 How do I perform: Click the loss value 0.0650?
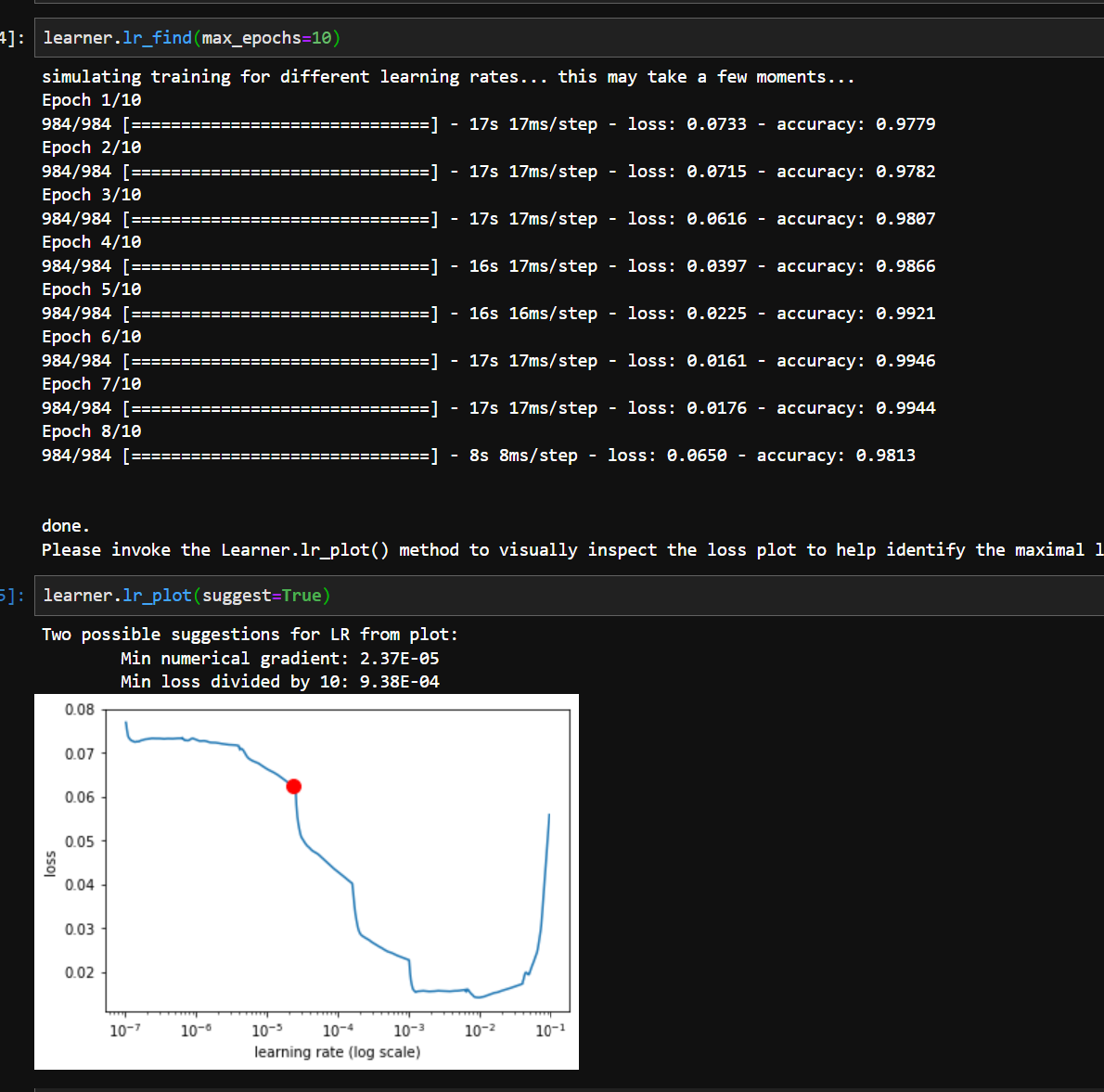697,456
